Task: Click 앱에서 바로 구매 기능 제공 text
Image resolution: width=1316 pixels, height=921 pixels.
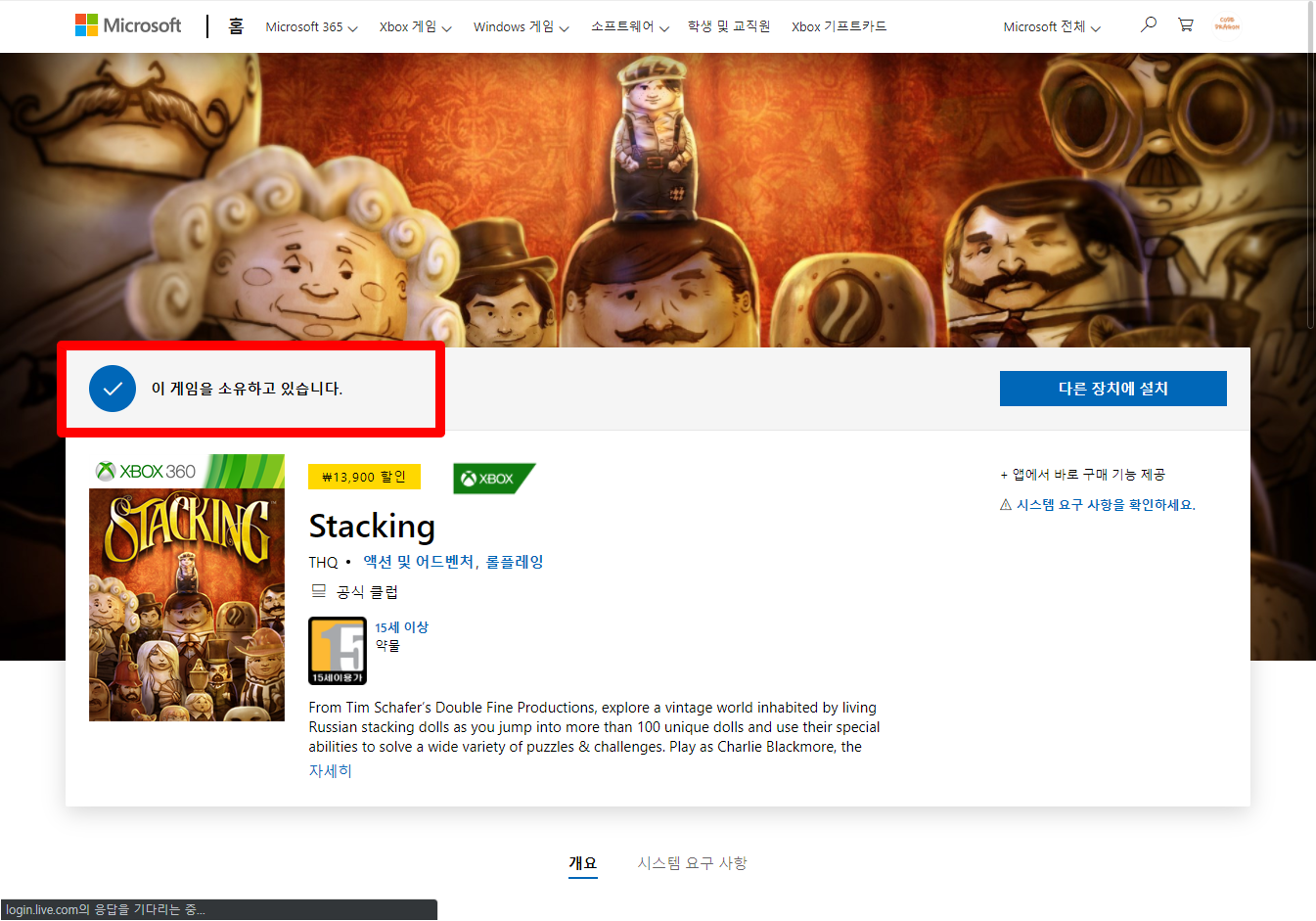Action: pos(1088,475)
